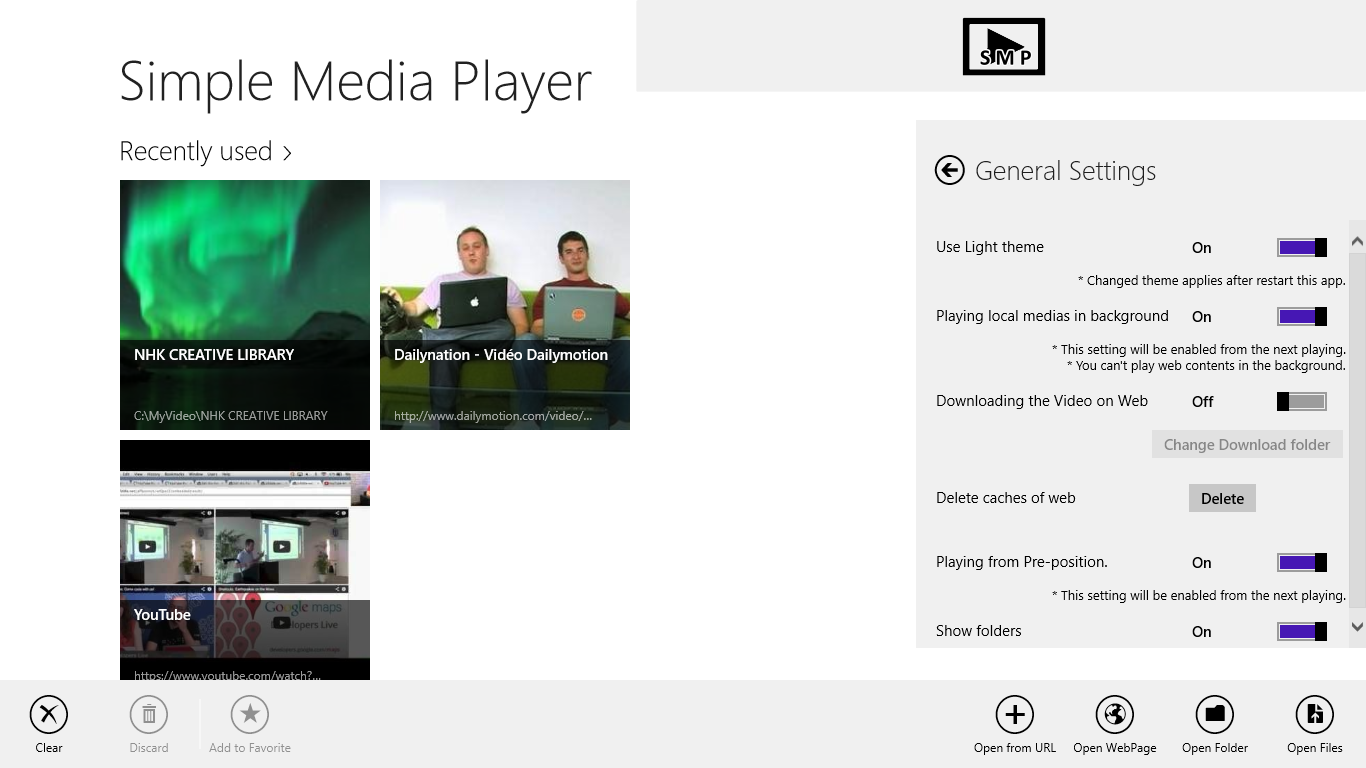The height and width of the screenshot is (768, 1366).
Task: Click the Open WebPage globe icon
Action: [1115, 715]
